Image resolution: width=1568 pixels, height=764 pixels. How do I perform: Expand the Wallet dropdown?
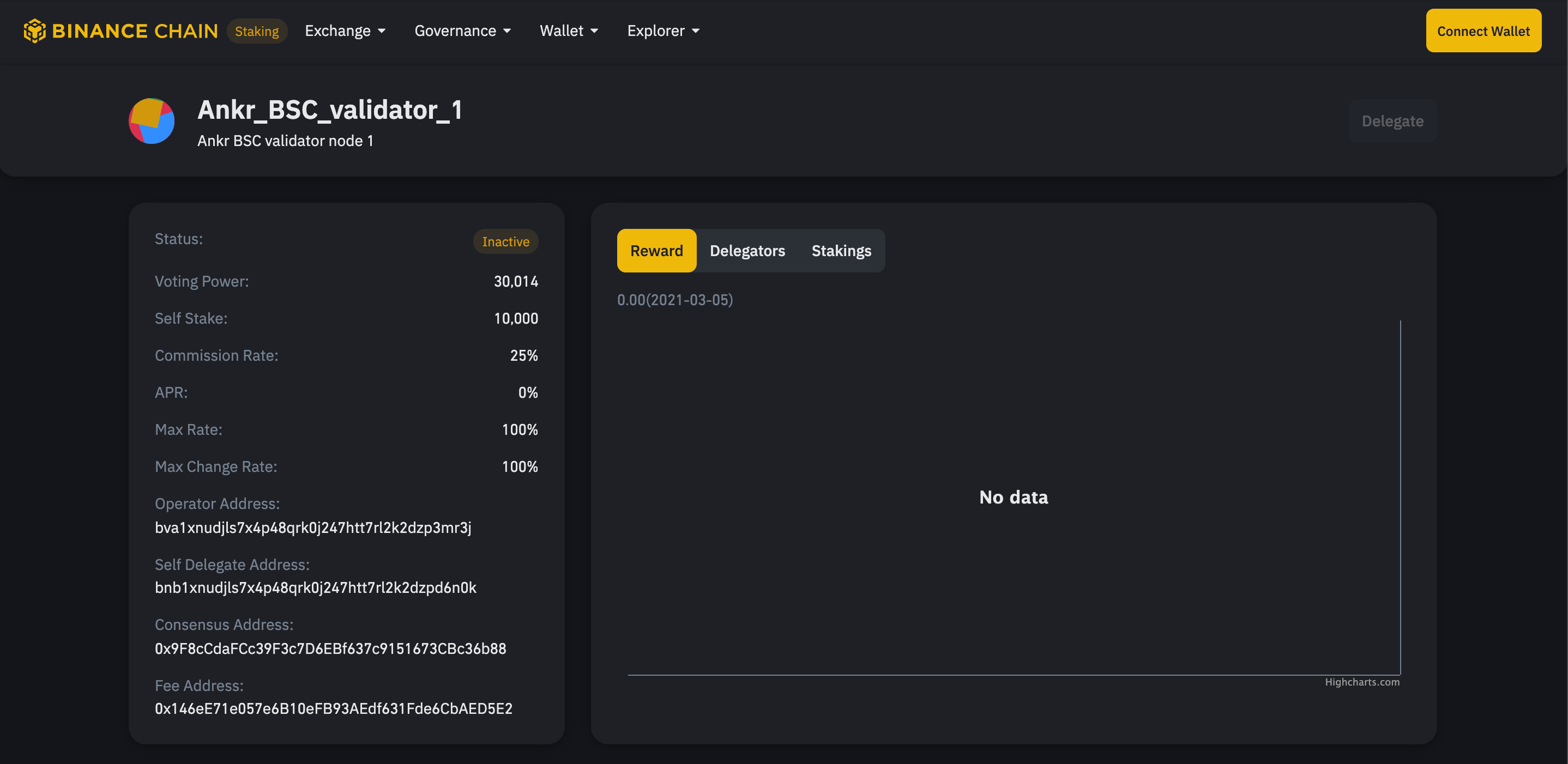coord(569,31)
